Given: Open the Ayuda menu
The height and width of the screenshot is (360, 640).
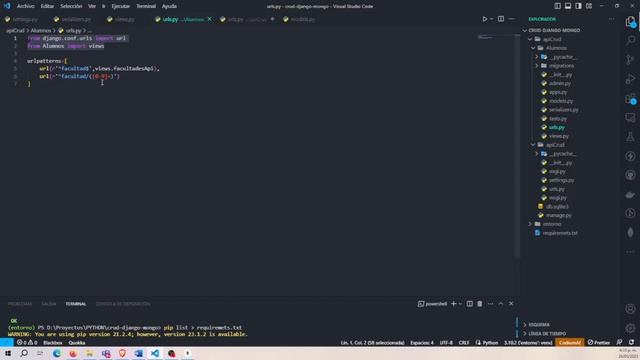Looking at the screenshot, I should (169, 6).
